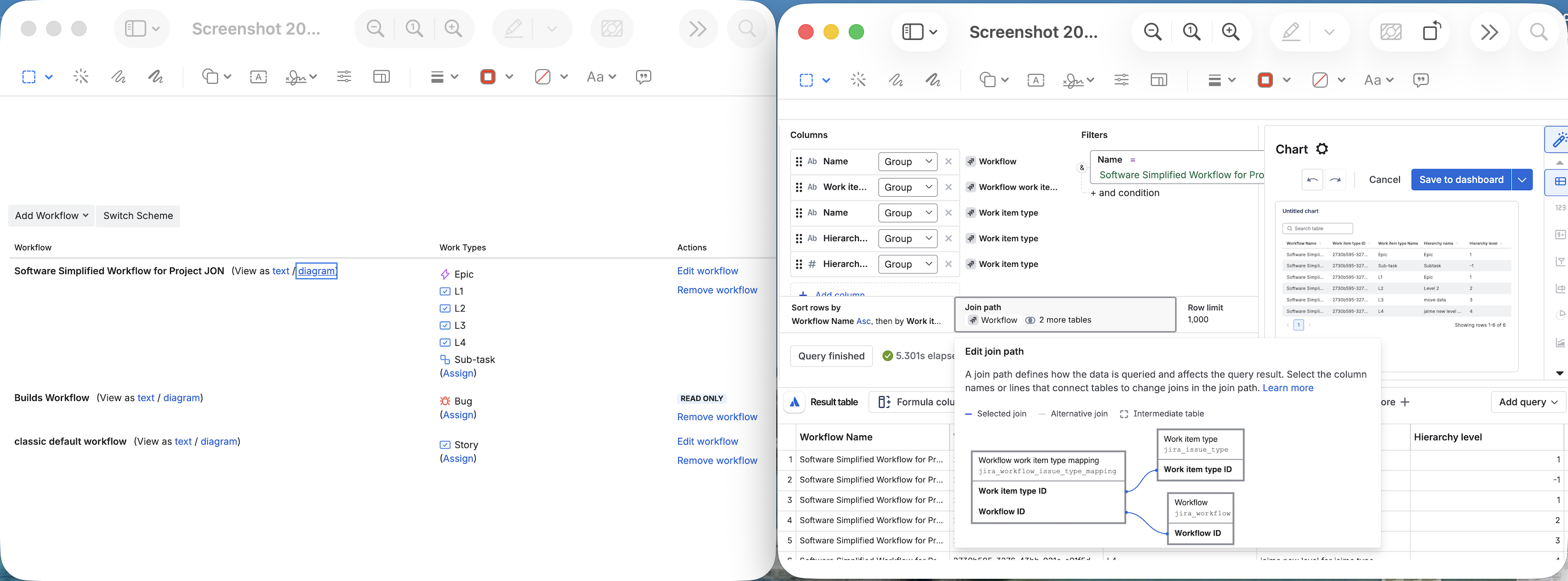Image resolution: width=1568 pixels, height=581 pixels.
Task: Click + and condition under Filters
Action: [1124, 193]
